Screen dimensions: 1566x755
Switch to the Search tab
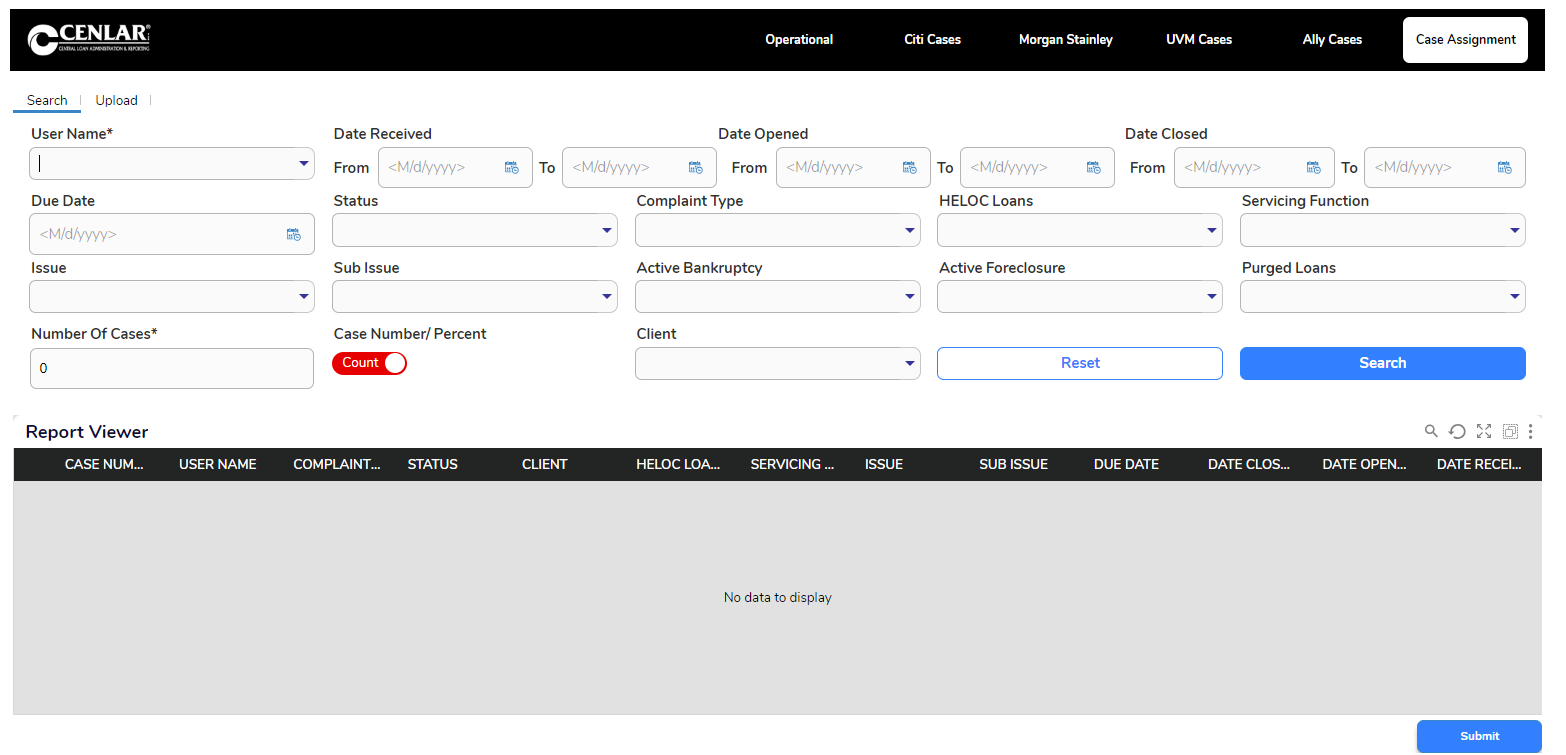47,101
